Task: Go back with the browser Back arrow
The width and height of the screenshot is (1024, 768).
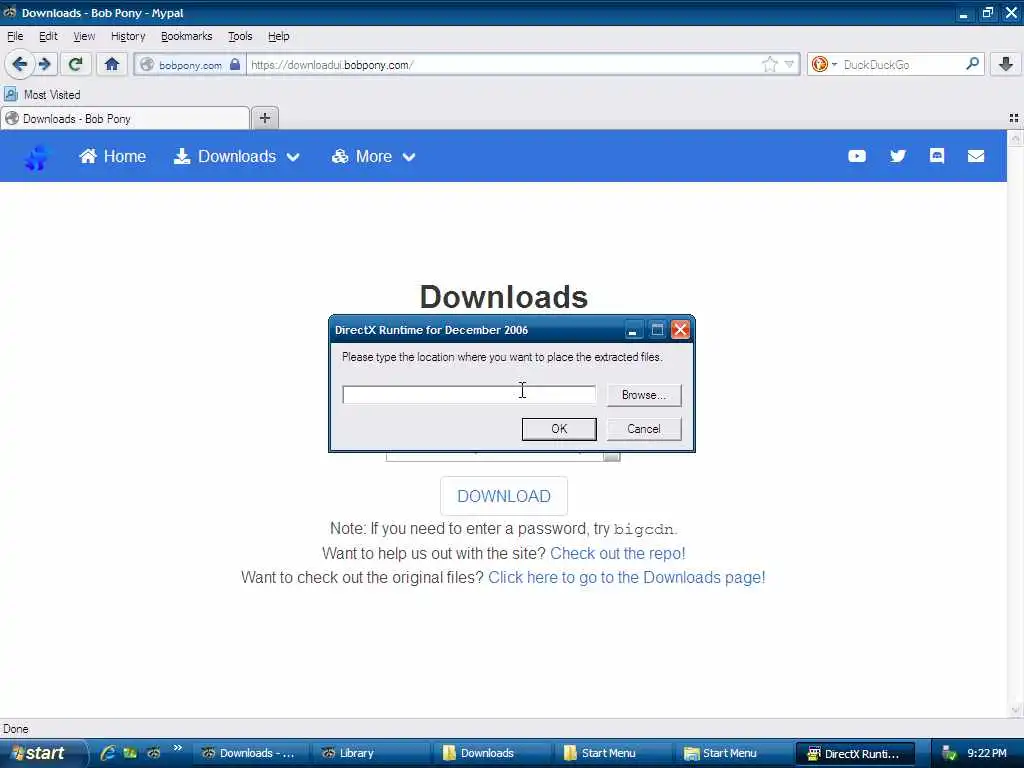Action: pyautogui.click(x=19, y=64)
